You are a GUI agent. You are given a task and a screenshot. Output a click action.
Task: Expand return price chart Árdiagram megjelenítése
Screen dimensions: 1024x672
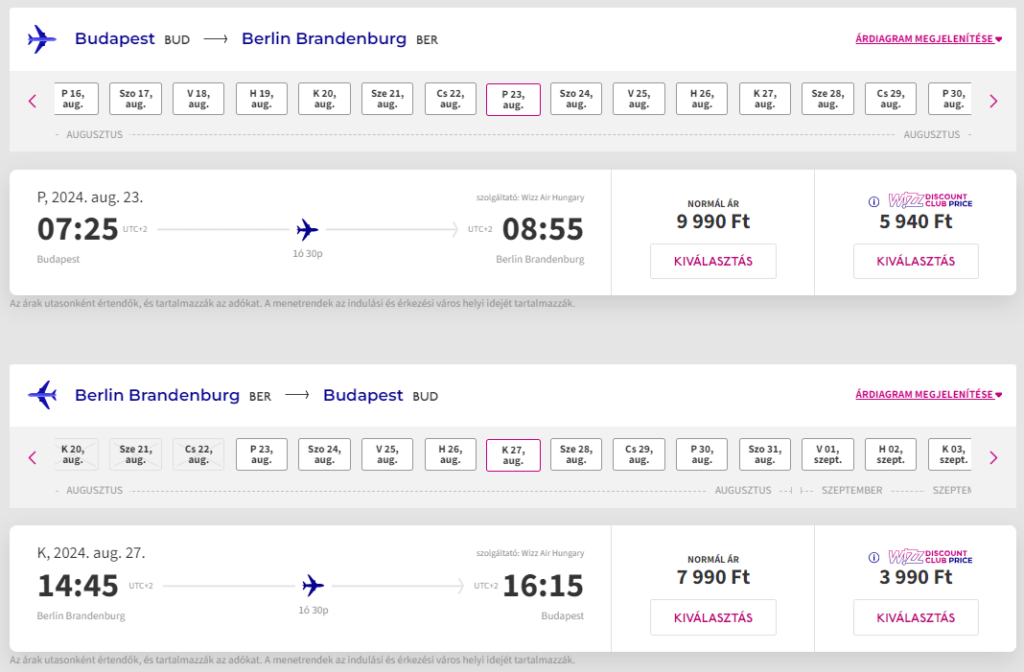point(929,394)
